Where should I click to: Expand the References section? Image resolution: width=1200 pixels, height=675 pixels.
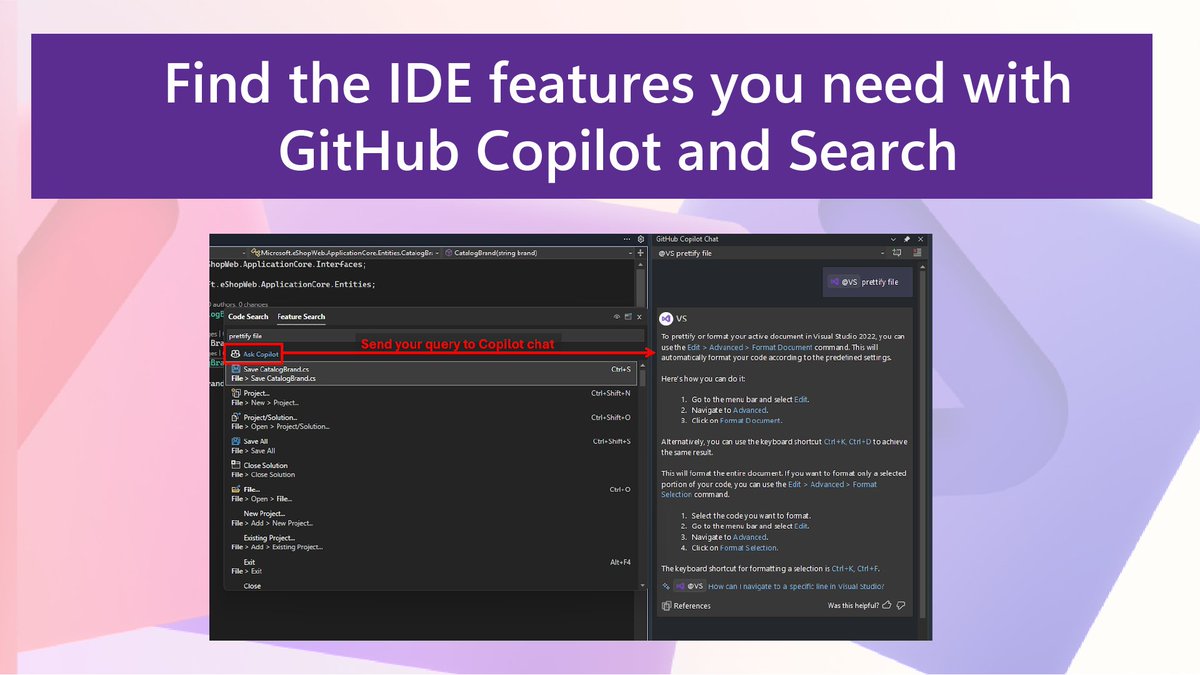pyautogui.click(x=686, y=606)
